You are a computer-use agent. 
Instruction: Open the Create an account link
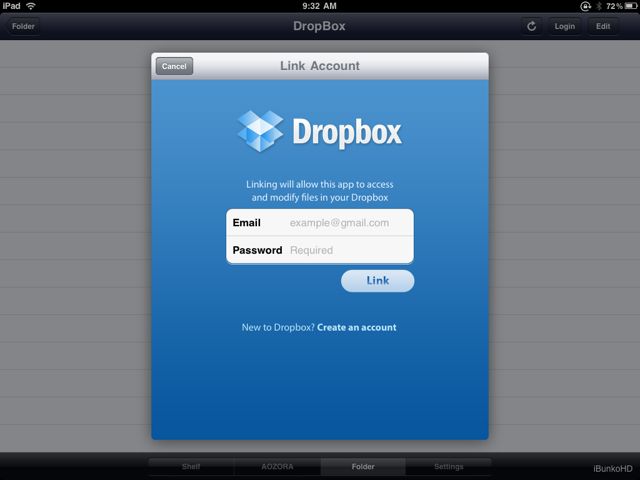click(x=357, y=327)
